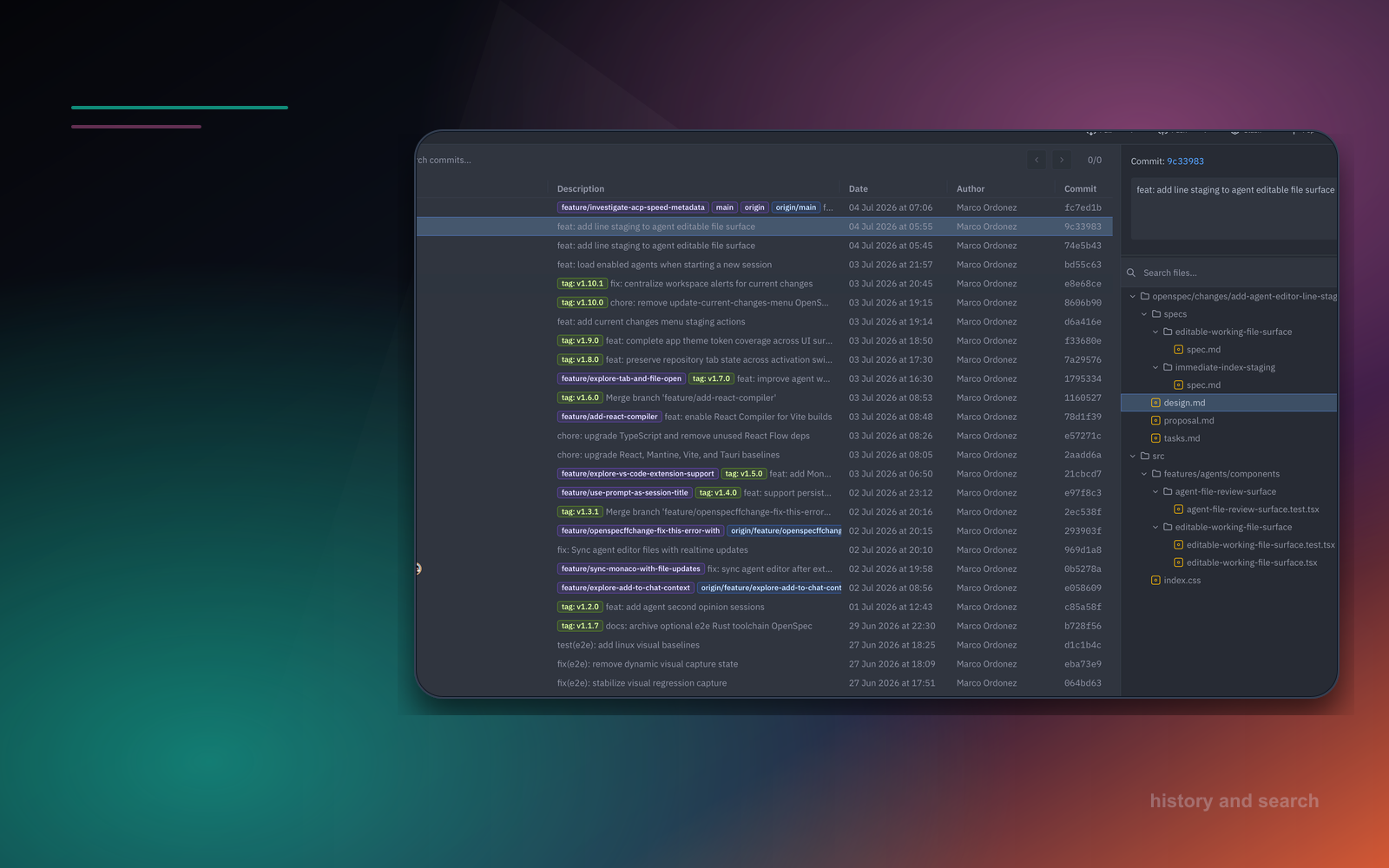Click the 'tag: v1.10.1' badge
Screen dimensions: 1389x868
[x=582, y=284]
